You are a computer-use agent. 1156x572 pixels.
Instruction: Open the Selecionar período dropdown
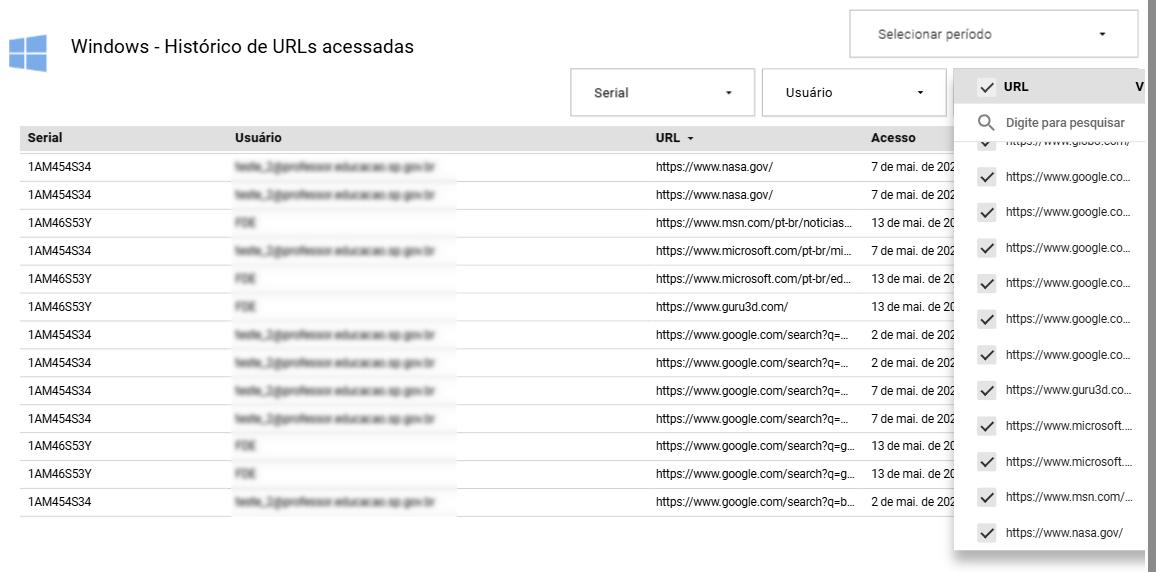click(993, 34)
